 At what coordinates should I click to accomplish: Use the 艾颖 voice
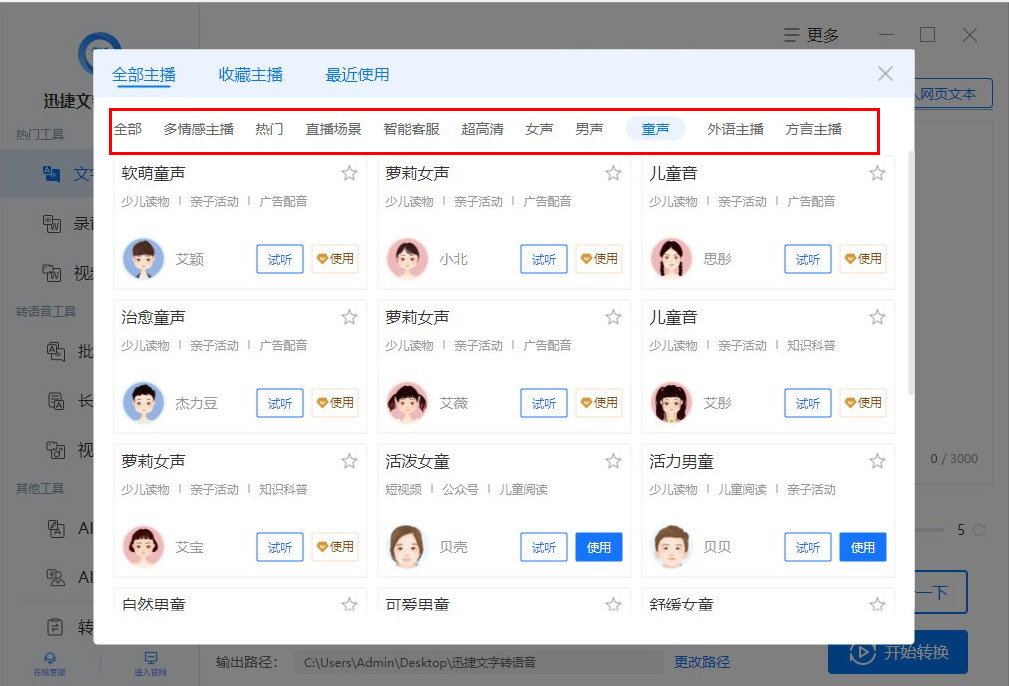coord(335,259)
